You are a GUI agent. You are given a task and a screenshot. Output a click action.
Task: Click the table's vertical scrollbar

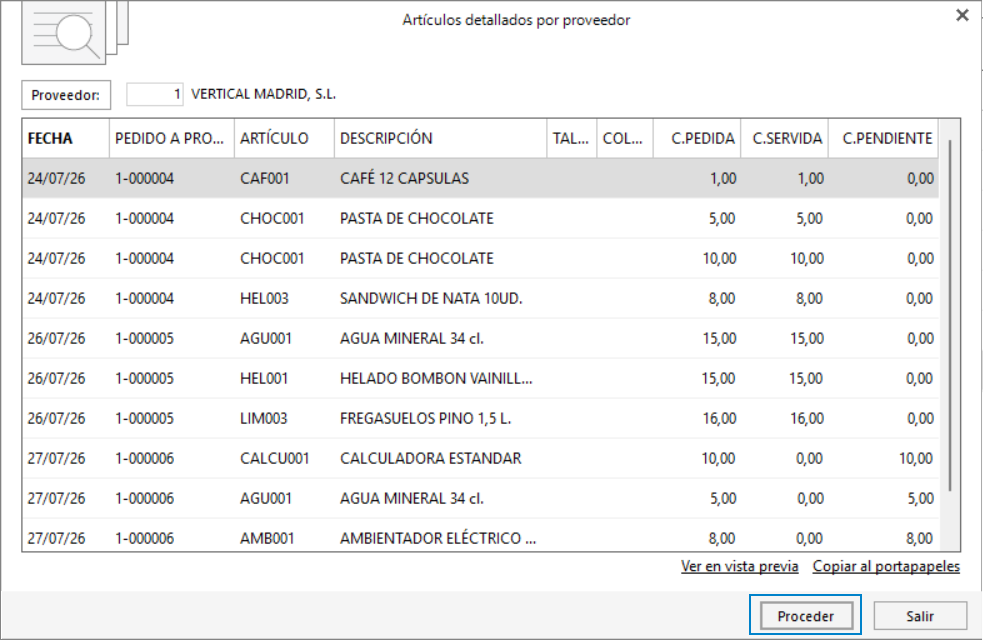pos(950,316)
